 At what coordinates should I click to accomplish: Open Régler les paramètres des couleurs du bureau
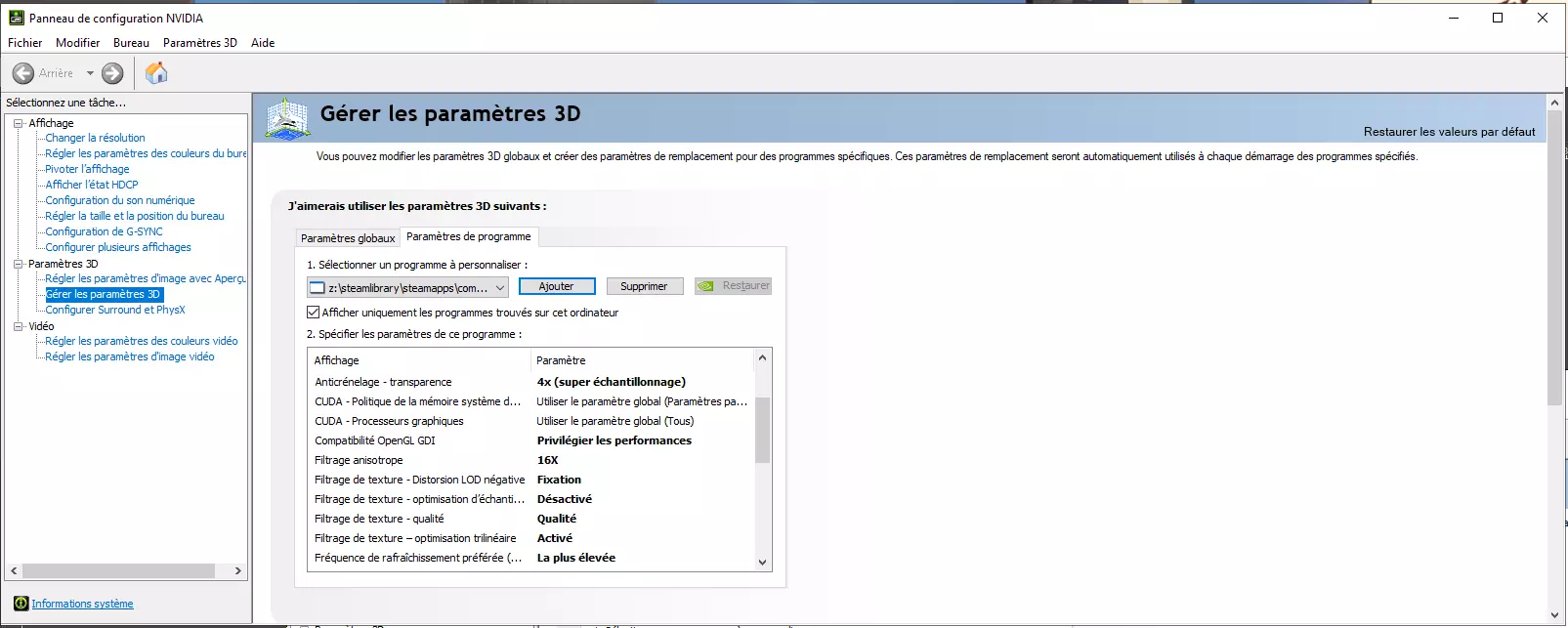pyautogui.click(x=146, y=153)
